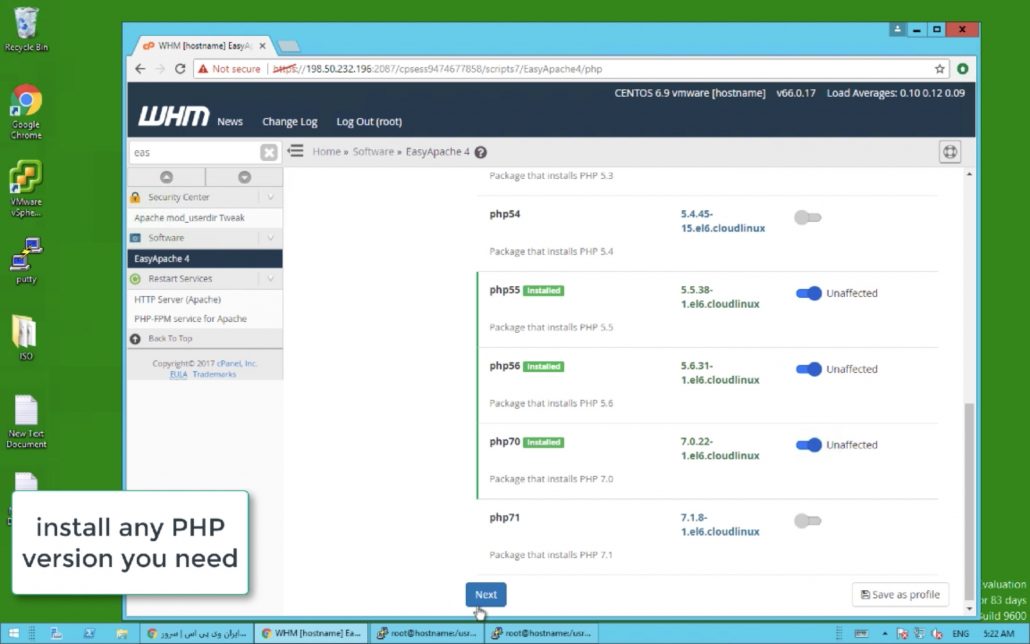Toggle the sidebar menu hamburger icon

tap(296, 151)
